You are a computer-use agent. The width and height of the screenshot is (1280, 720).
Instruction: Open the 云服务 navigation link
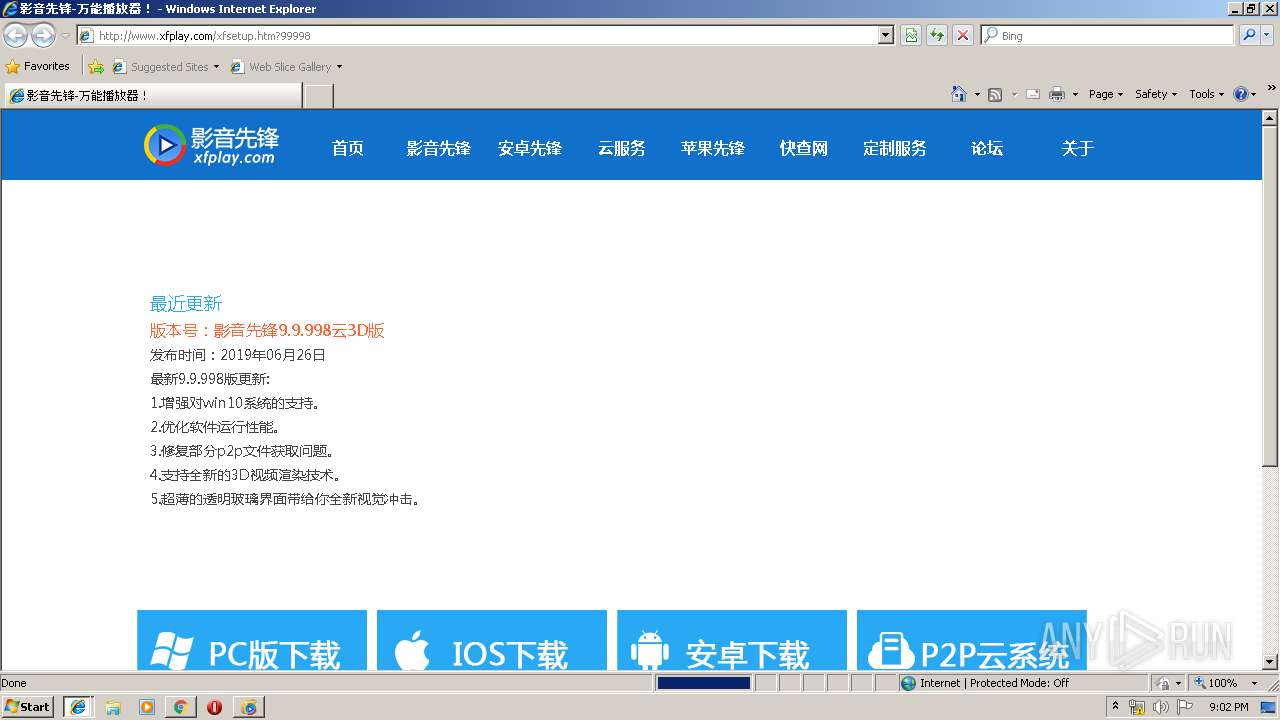coord(622,148)
